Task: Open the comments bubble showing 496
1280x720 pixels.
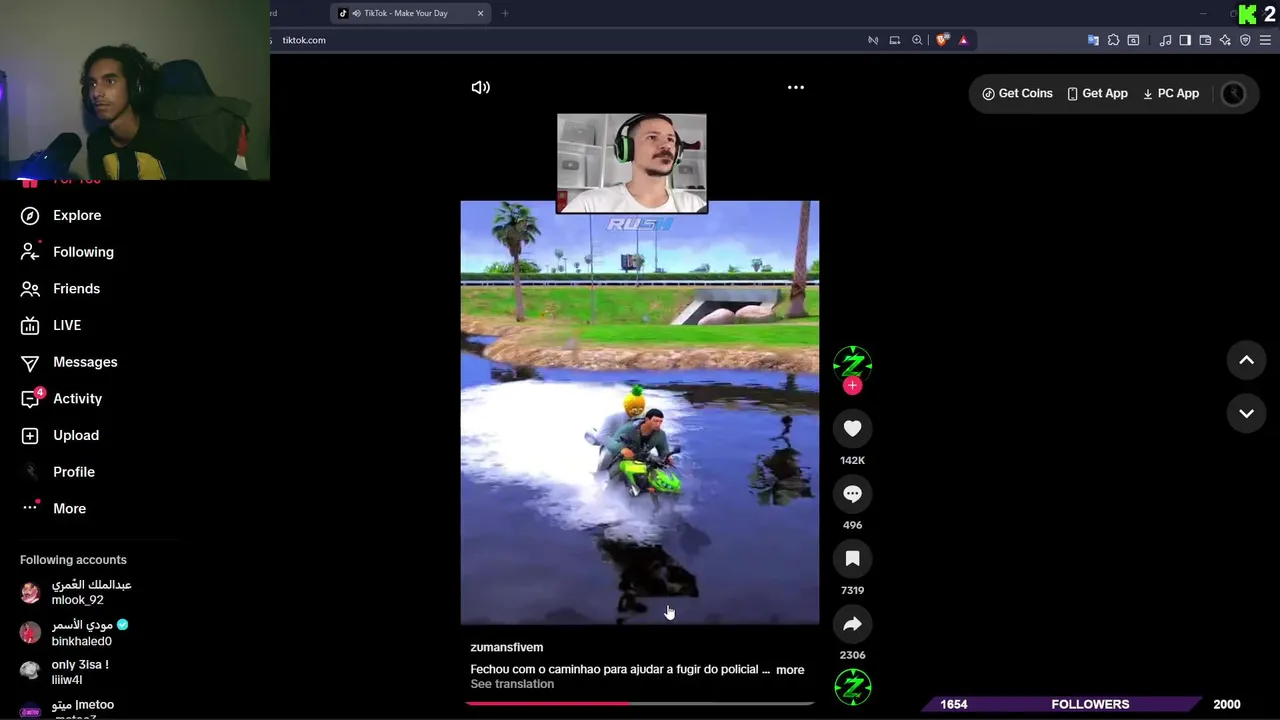Action: 852,493
